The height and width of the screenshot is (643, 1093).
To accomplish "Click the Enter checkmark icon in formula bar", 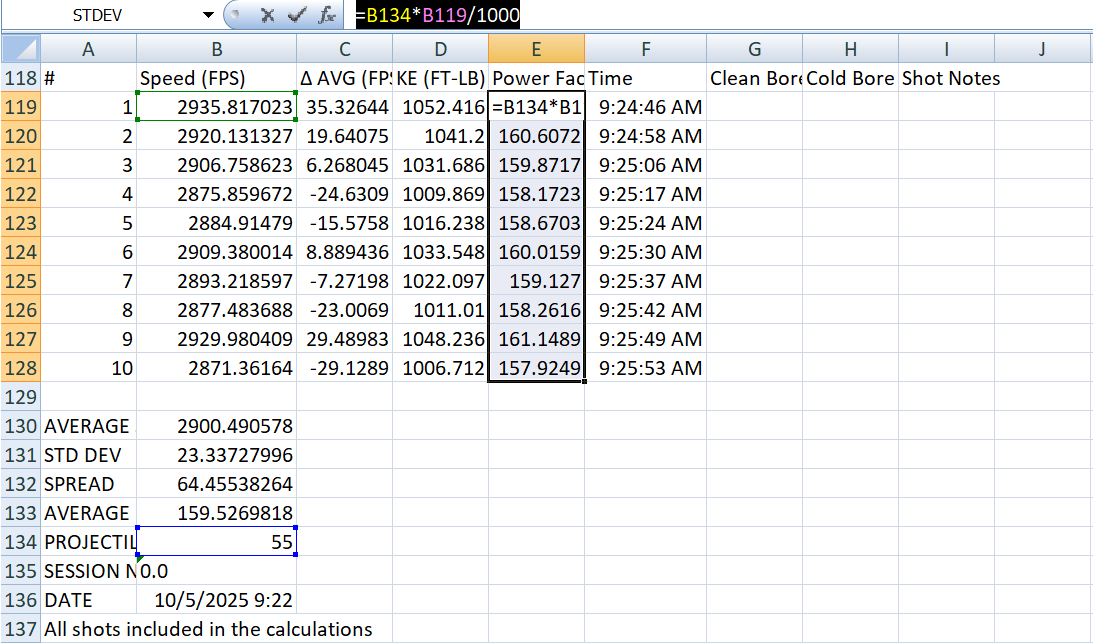I will (297, 15).
